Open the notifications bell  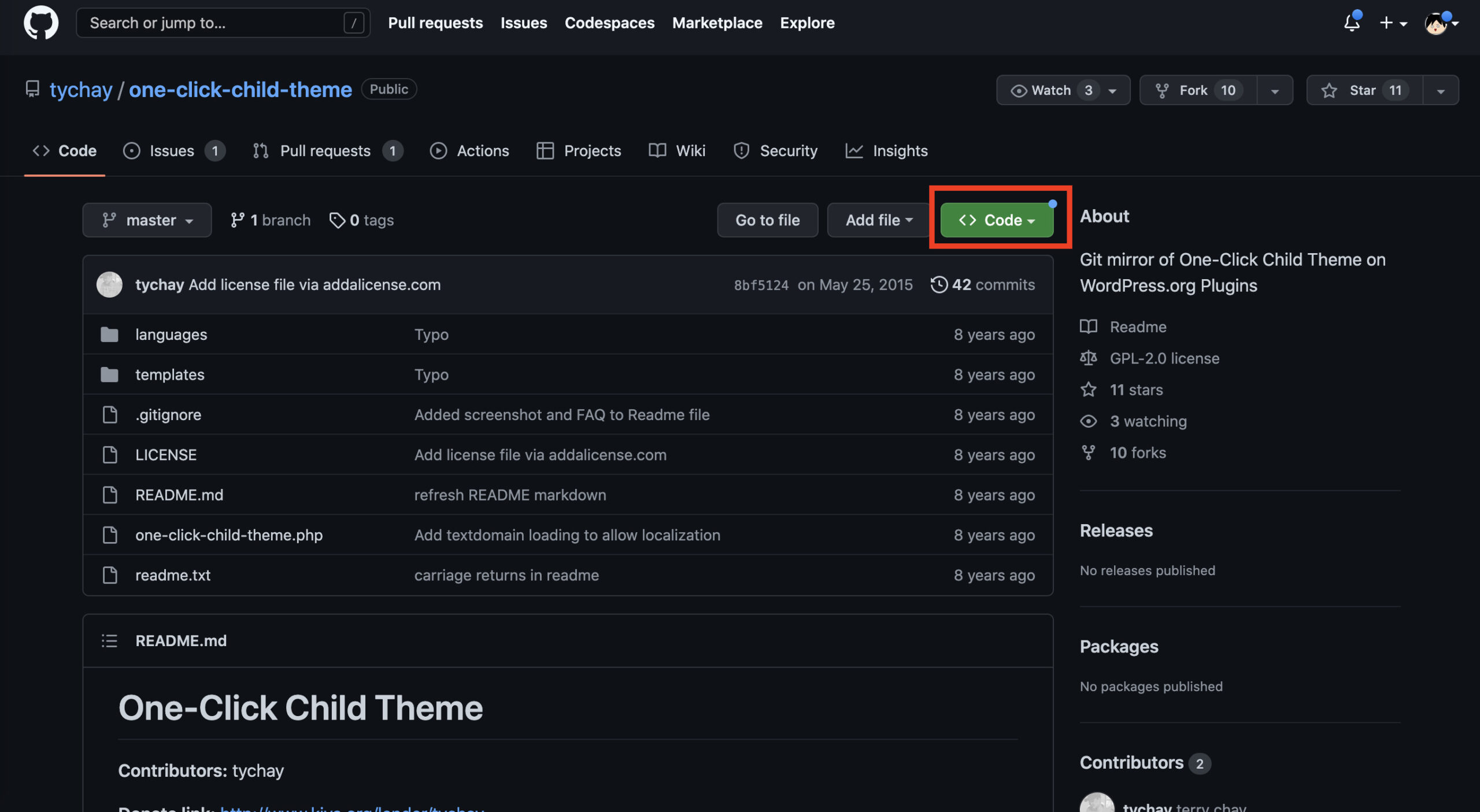point(1352,23)
